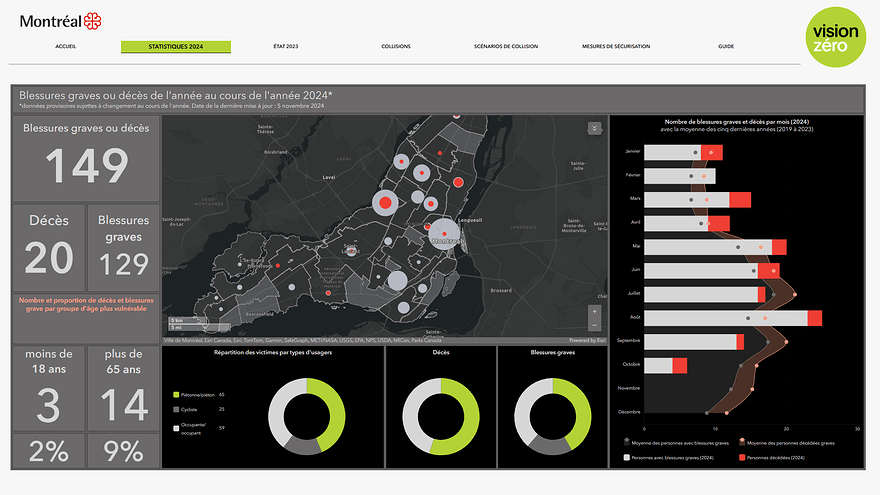Switch to the ÉTAT 2023 tab

coord(286,47)
